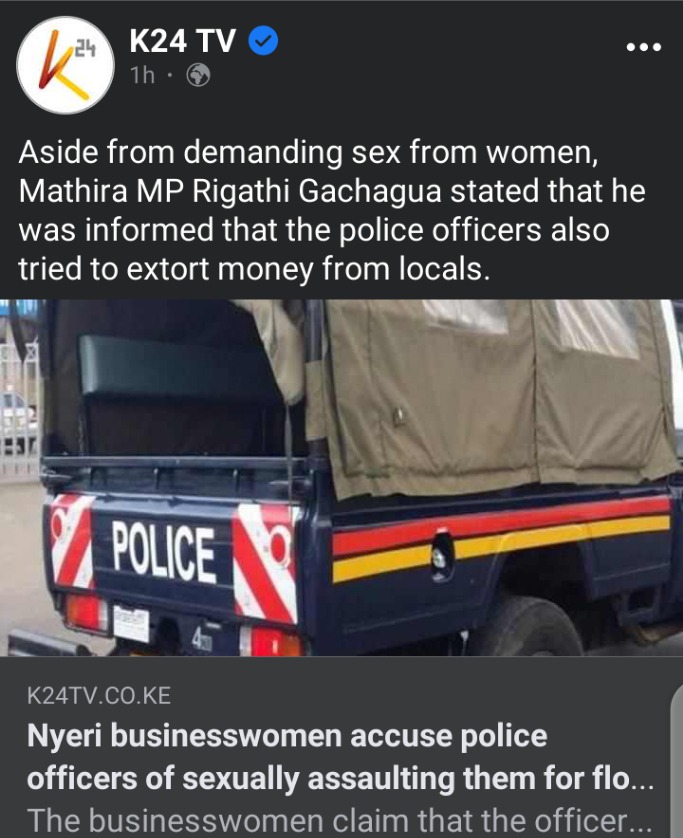Open the K24 TV logo profile picture
The image size is (683, 838).
click(x=66, y=65)
